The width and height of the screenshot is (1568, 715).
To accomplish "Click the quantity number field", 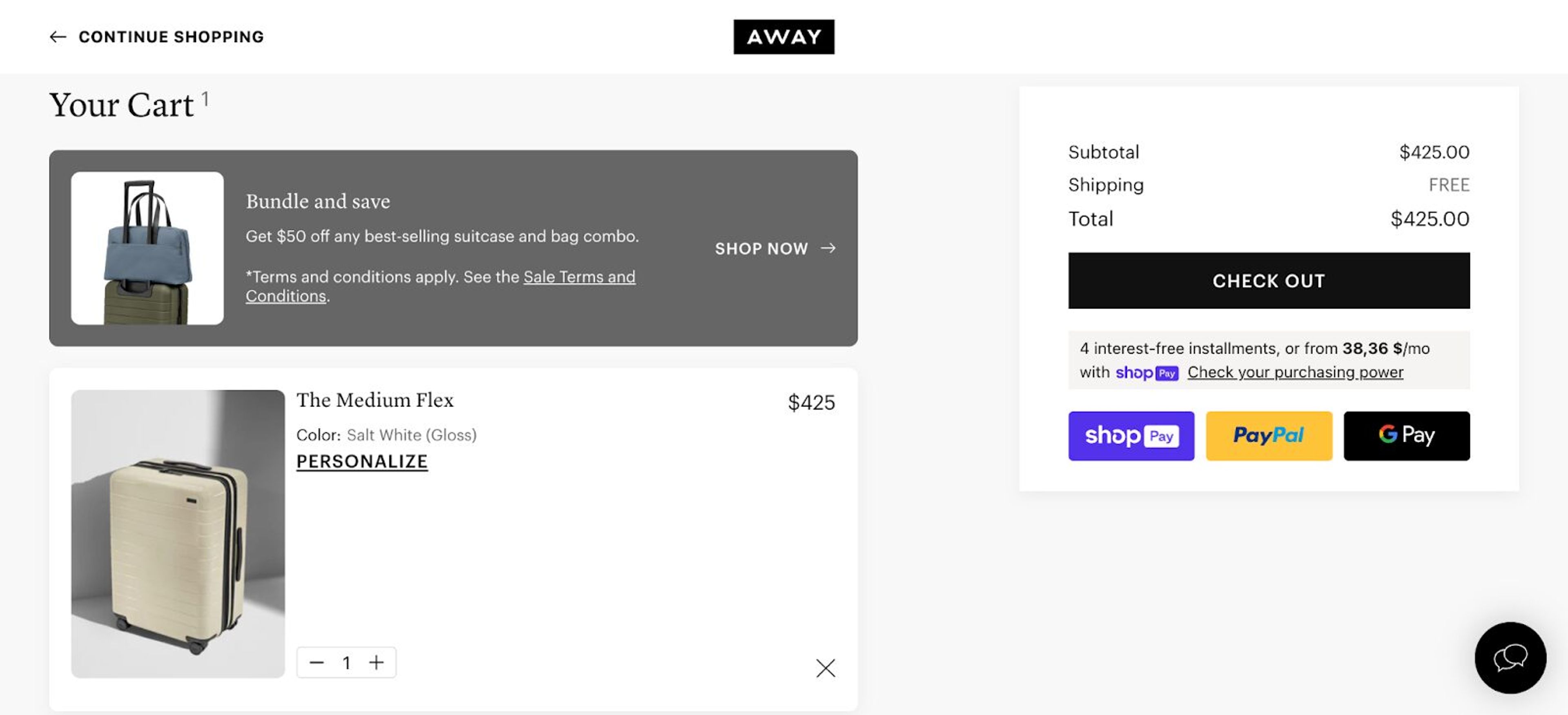I will [x=346, y=662].
